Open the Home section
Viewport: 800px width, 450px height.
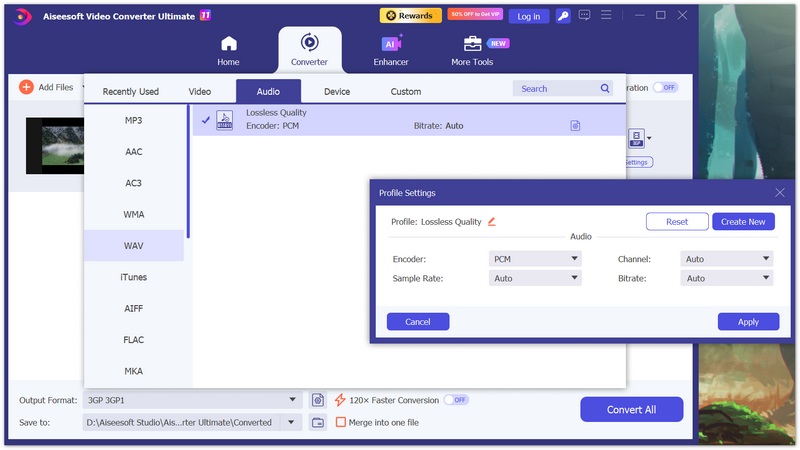tap(228, 51)
